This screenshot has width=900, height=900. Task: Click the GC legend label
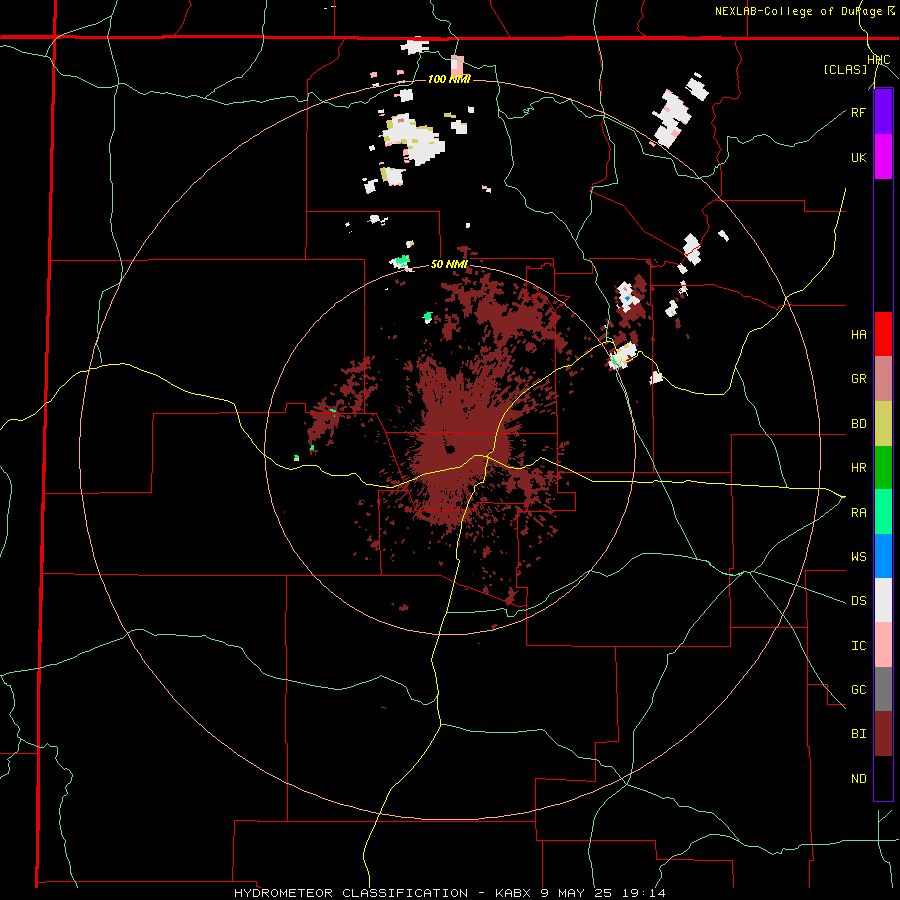[858, 690]
